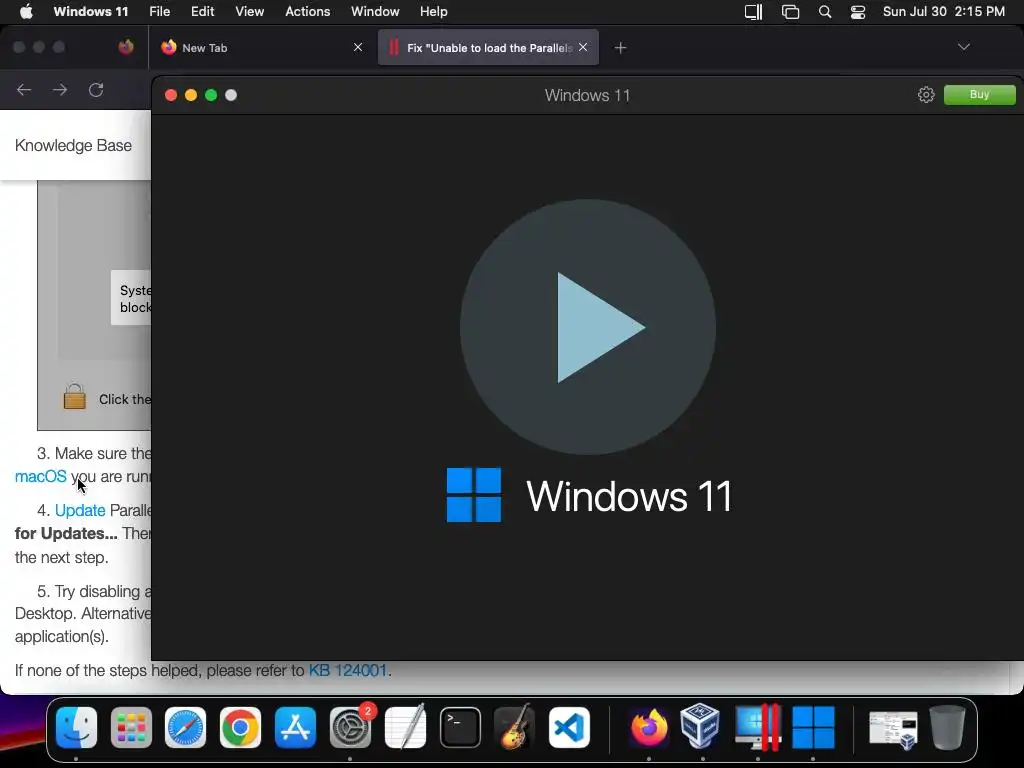Click the Firefox icon left of the tabs
1024x768 pixels.
pos(126,47)
